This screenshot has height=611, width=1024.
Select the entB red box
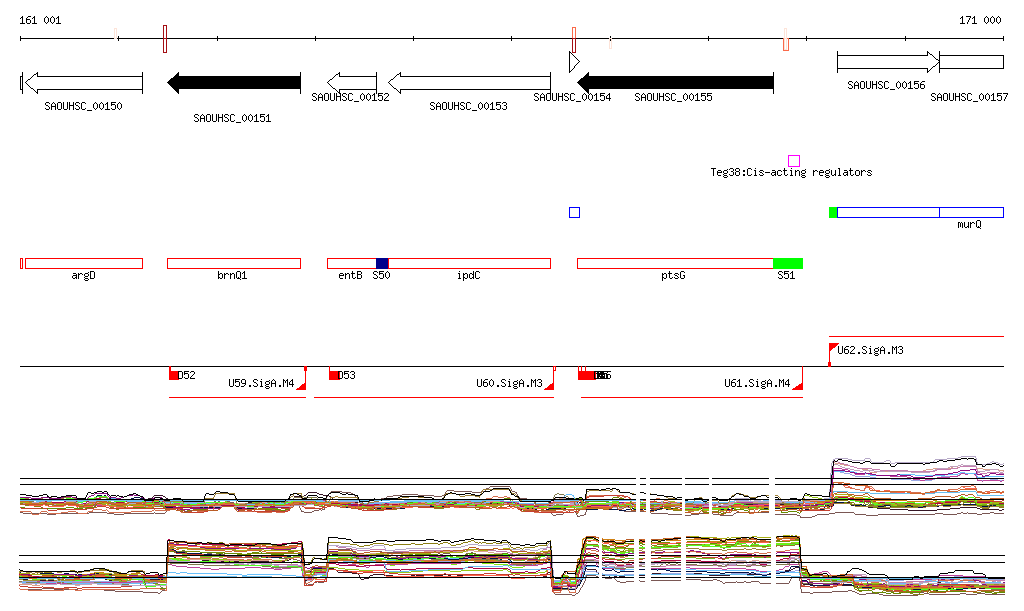[351, 264]
